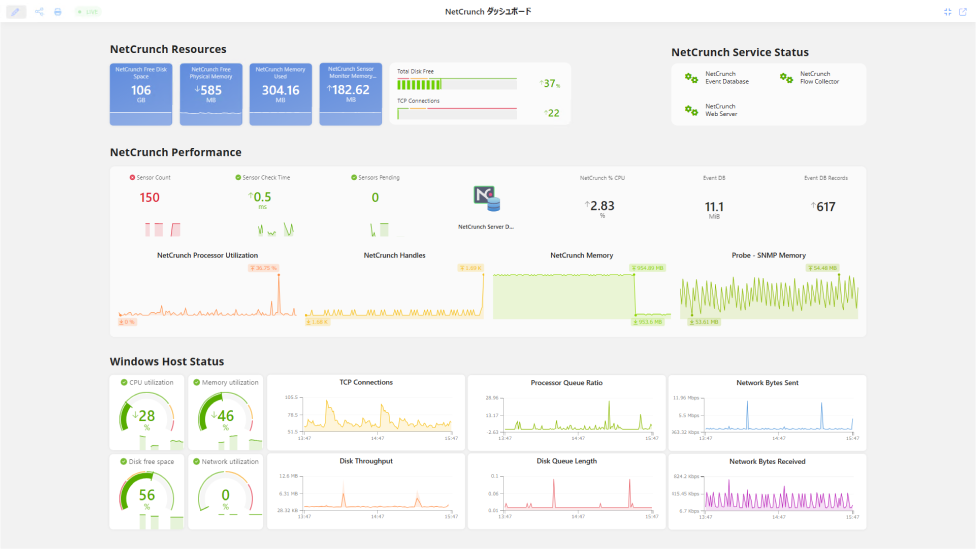Screen dimensions: 976x549
Task: Click the Sensor Count value 150
Action: pyautogui.click(x=149, y=197)
